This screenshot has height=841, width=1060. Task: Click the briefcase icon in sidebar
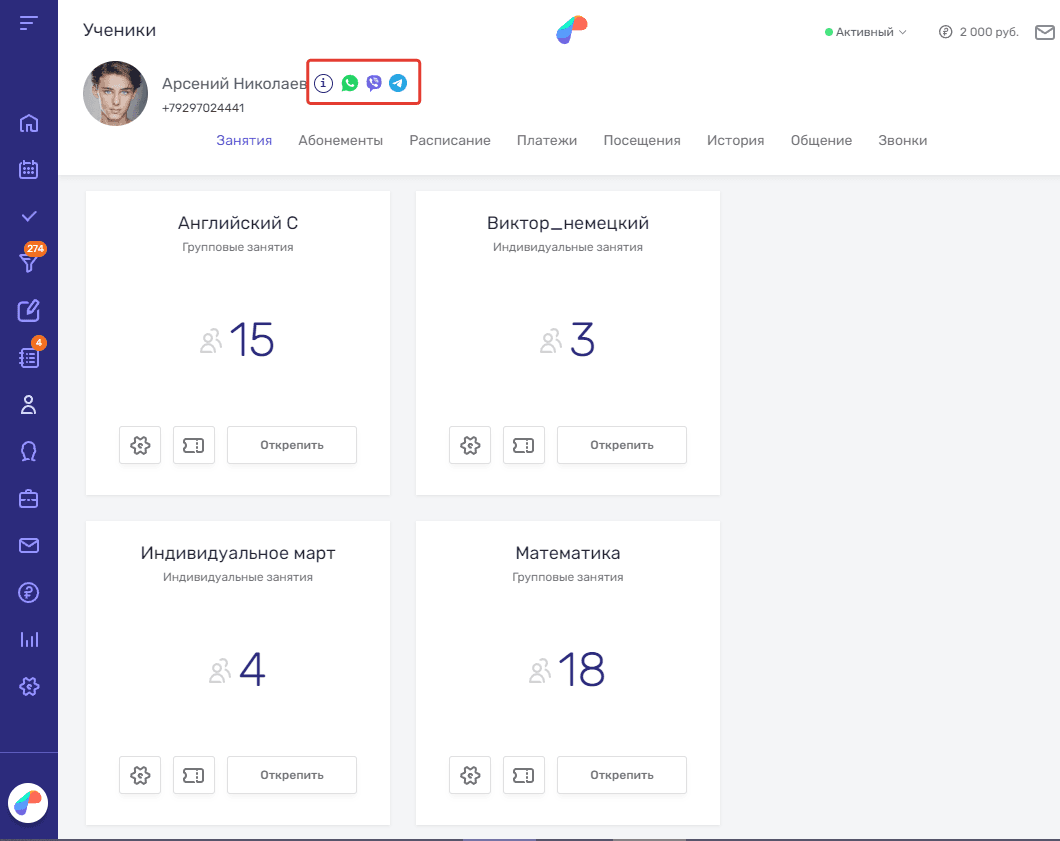tap(29, 498)
